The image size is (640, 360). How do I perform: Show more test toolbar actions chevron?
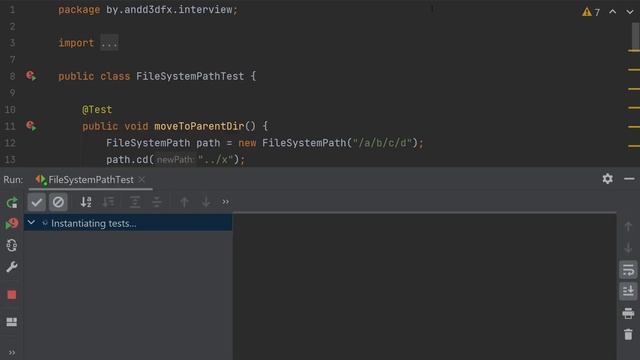[x=226, y=202]
